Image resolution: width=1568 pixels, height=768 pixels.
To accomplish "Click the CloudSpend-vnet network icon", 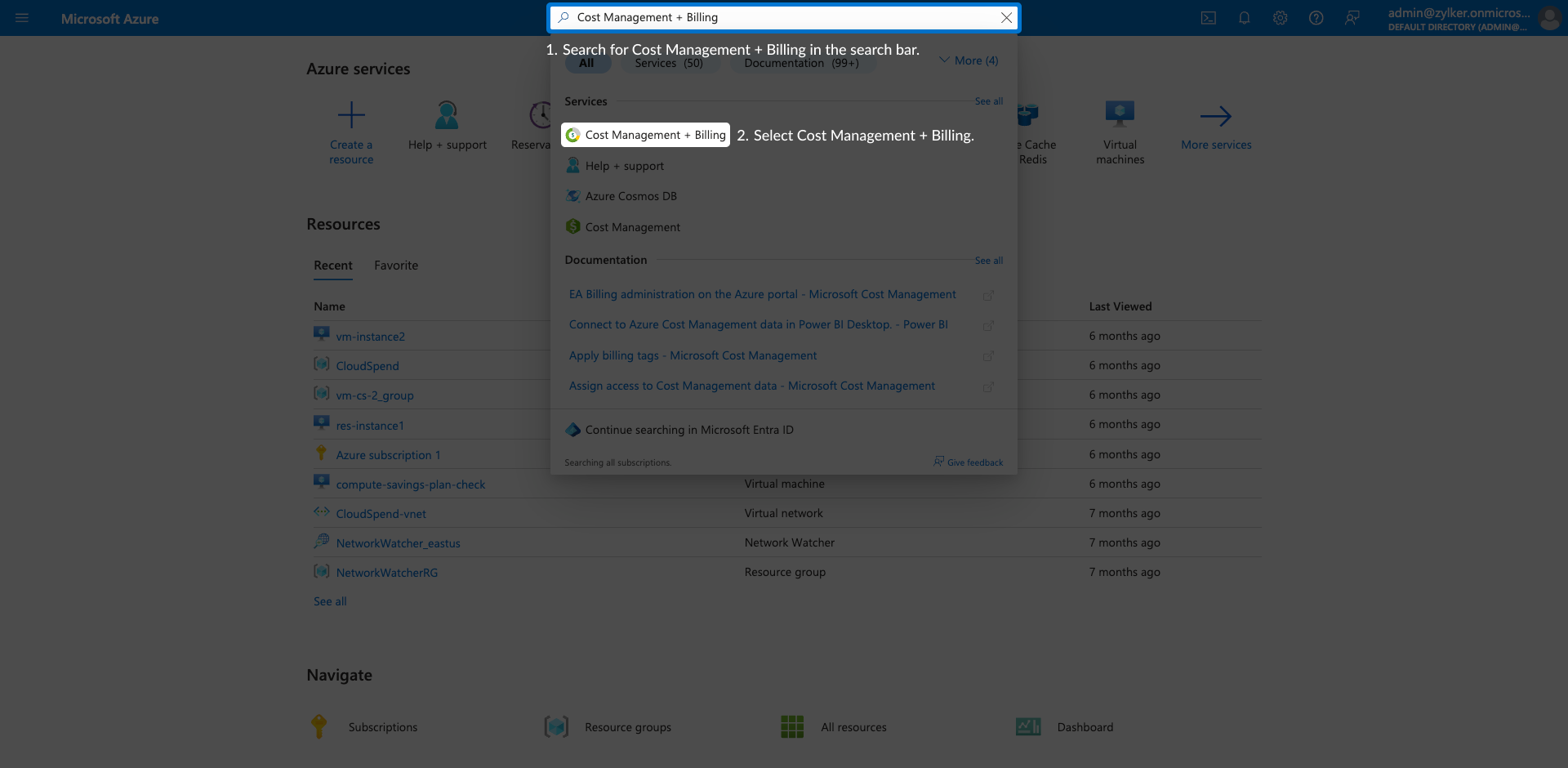I will pyautogui.click(x=322, y=511).
